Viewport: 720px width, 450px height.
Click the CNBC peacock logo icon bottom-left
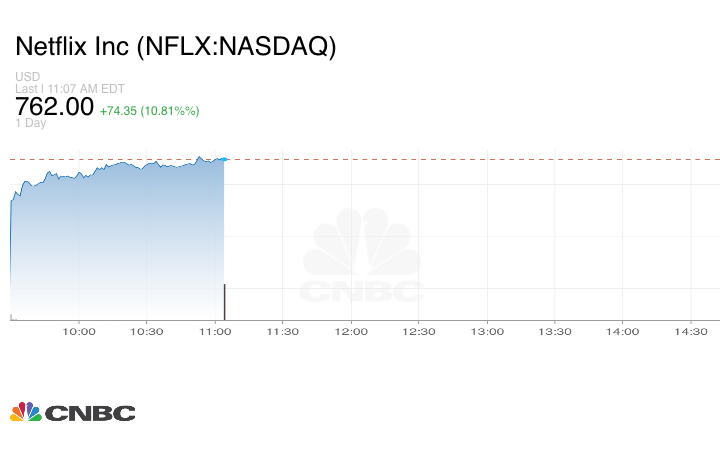tap(25, 412)
